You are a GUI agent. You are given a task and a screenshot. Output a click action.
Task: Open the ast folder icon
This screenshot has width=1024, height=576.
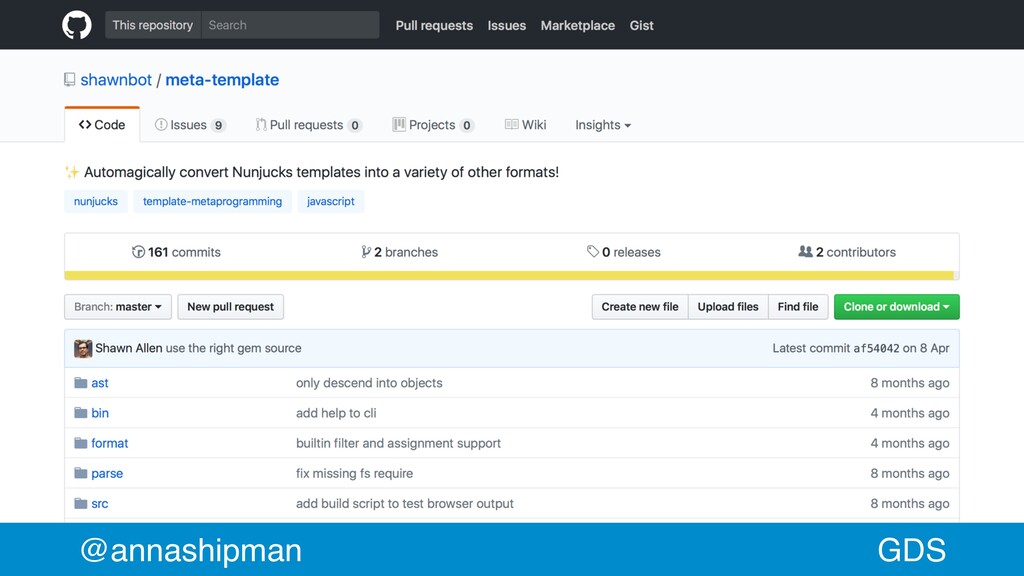pos(80,383)
